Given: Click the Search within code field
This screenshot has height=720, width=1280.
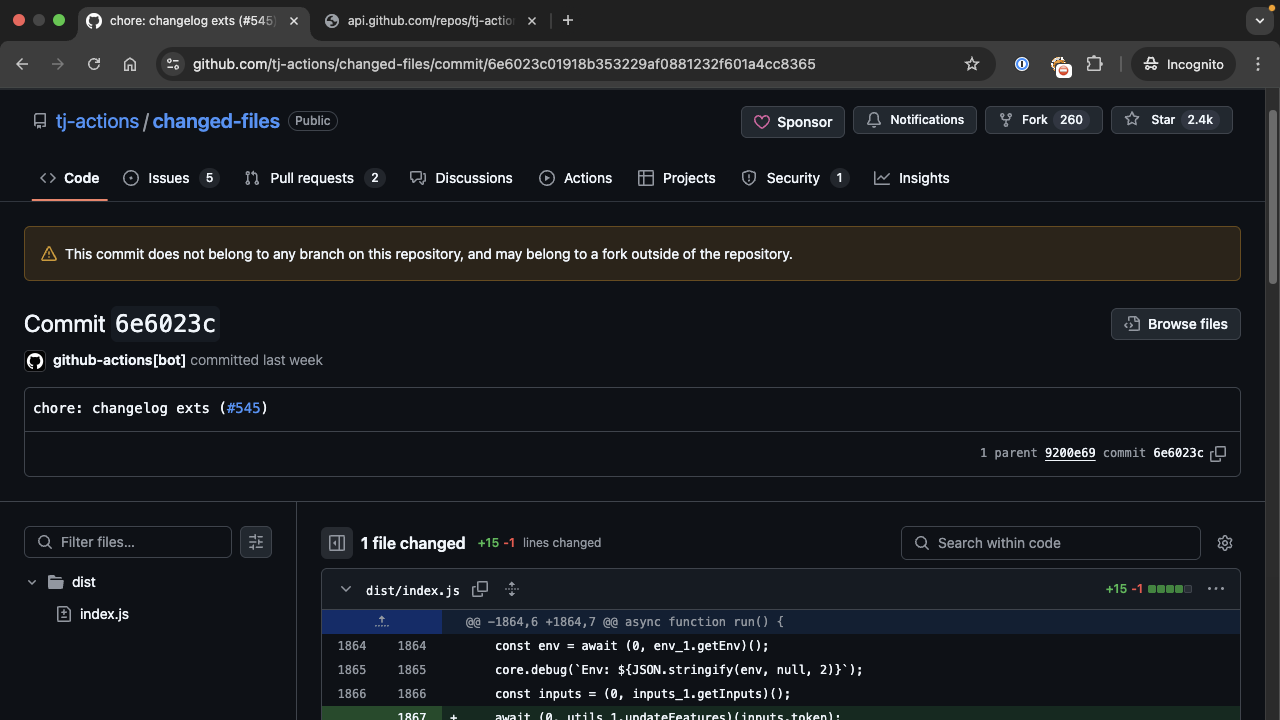Looking at the screenshot, I should pyautogui.click(x=1050, y=543).
